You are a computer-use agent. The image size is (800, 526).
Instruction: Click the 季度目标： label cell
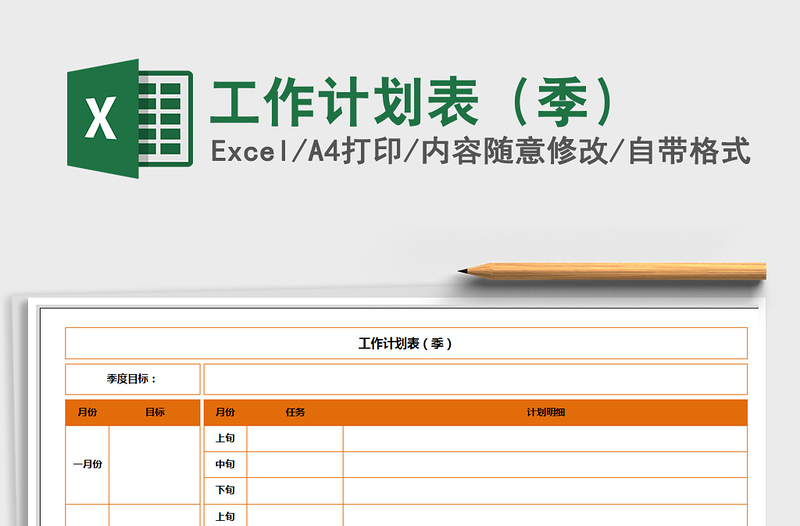(133, 379)
